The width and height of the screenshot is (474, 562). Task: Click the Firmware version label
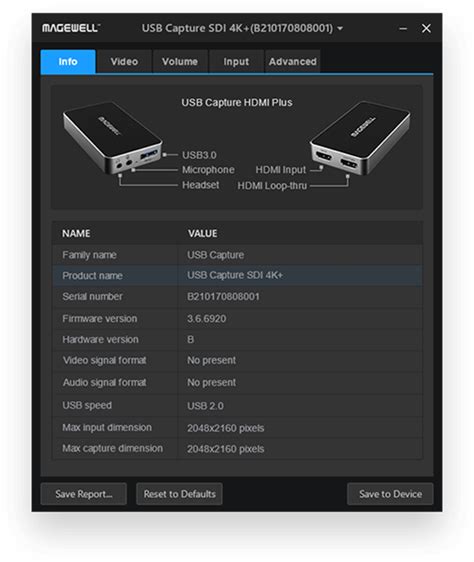click(99, 318)
